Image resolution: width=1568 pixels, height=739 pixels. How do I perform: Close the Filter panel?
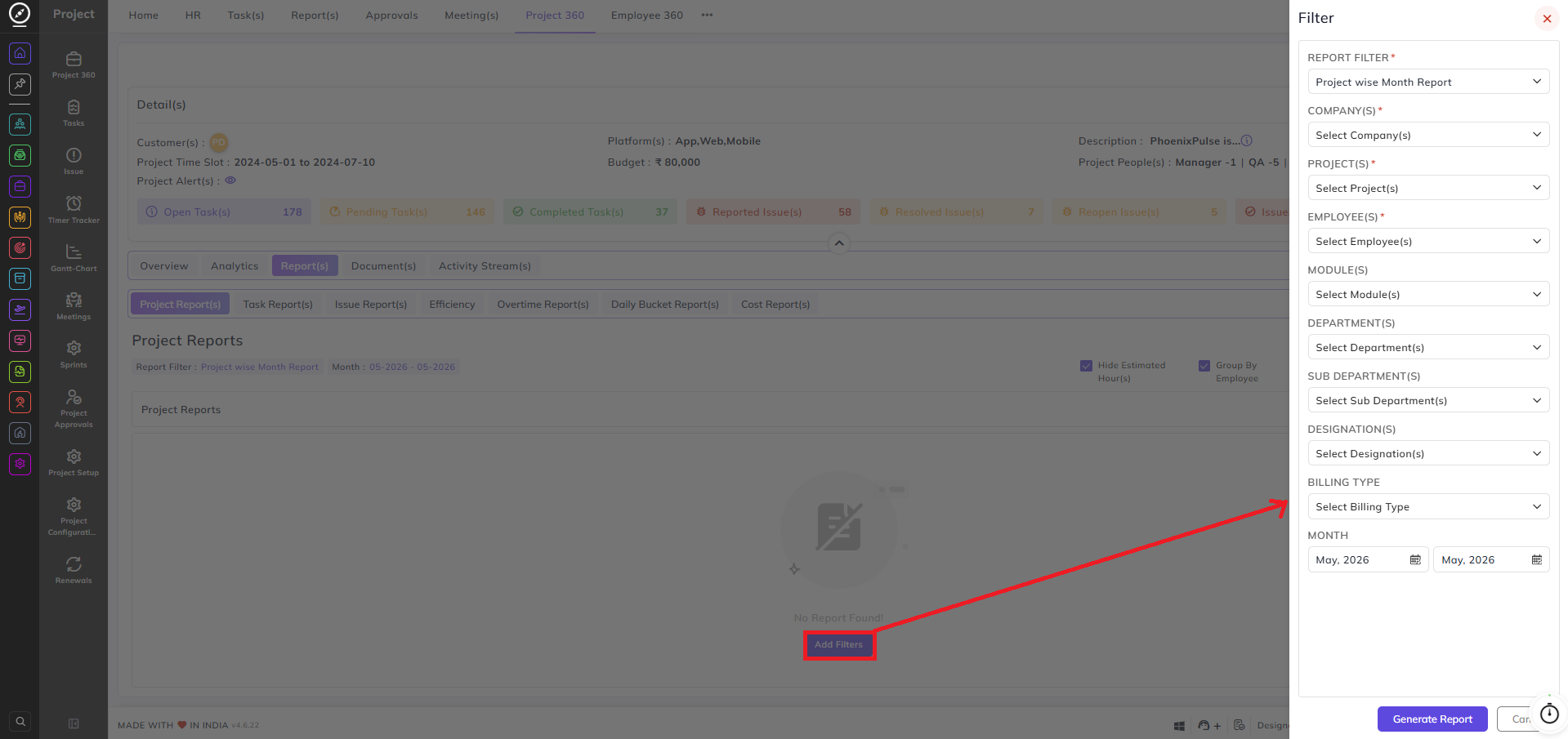coord(1547,19)
